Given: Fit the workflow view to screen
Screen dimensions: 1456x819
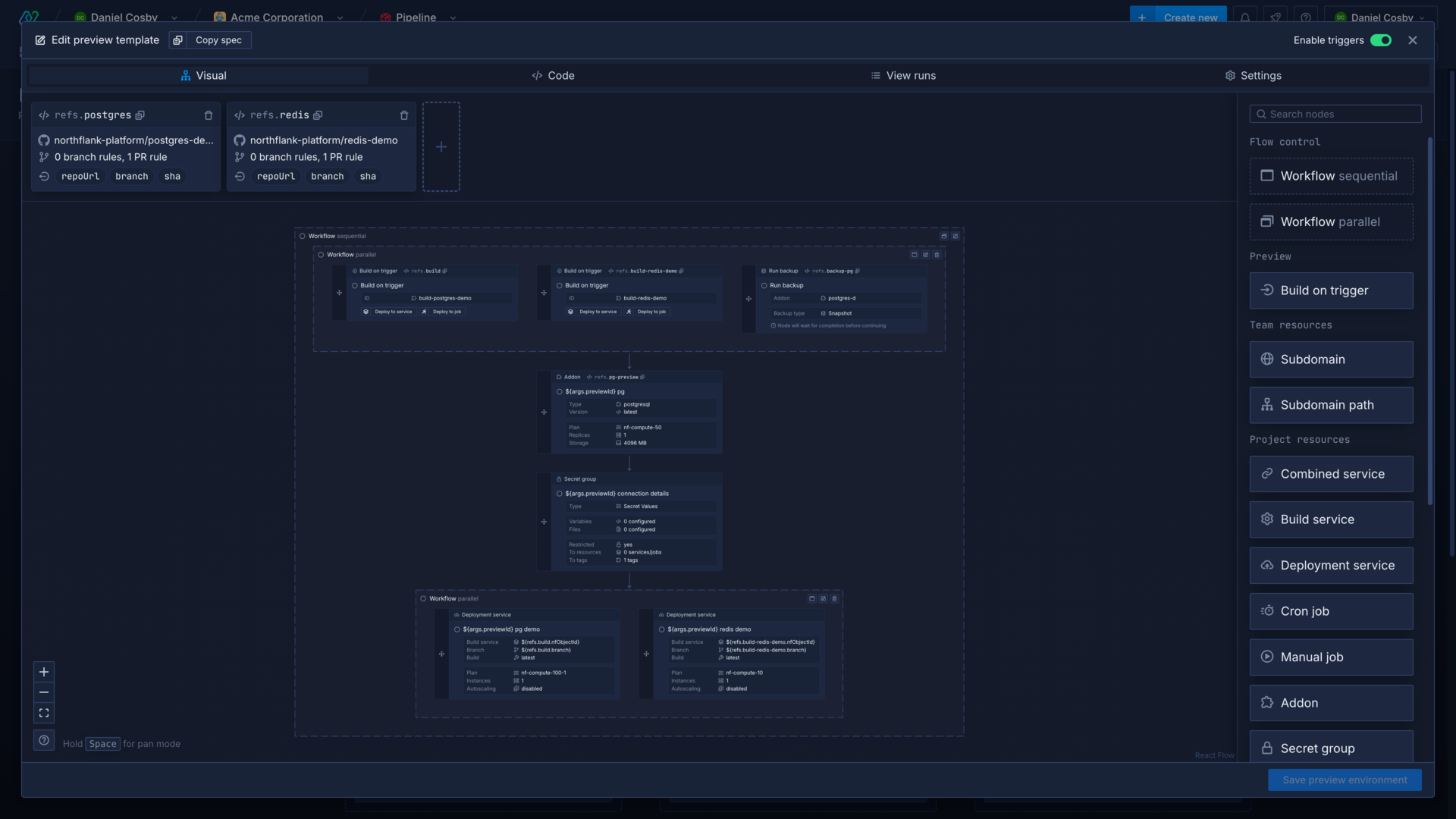Looking at the screenshot, I should (44, 713).
